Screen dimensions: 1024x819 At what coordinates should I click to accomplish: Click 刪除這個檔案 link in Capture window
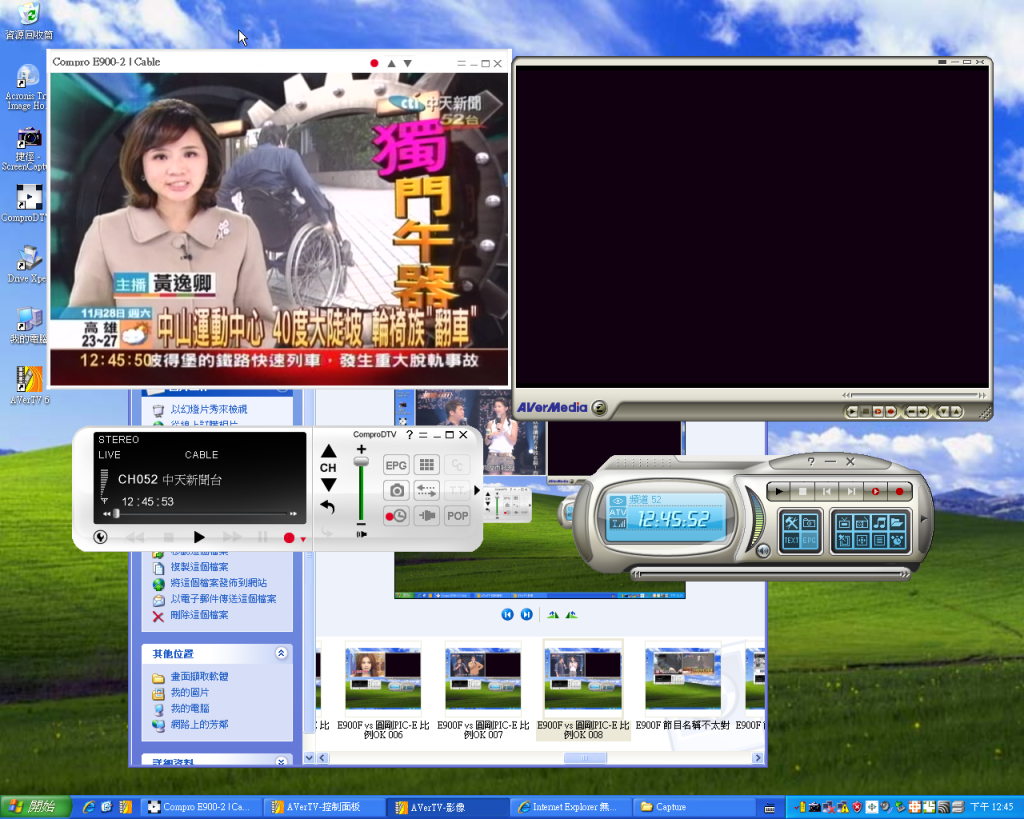click(x=199, y=615)
